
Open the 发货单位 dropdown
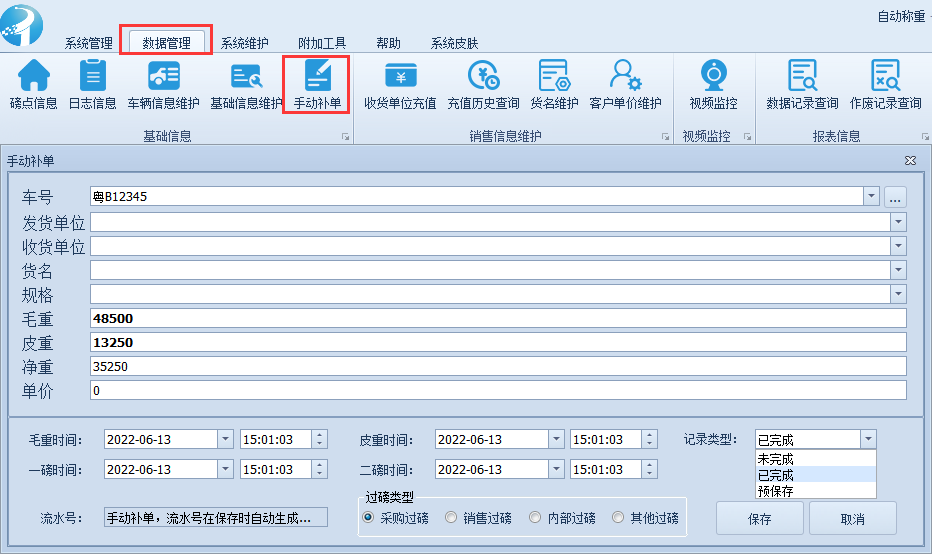pos(898,222)
